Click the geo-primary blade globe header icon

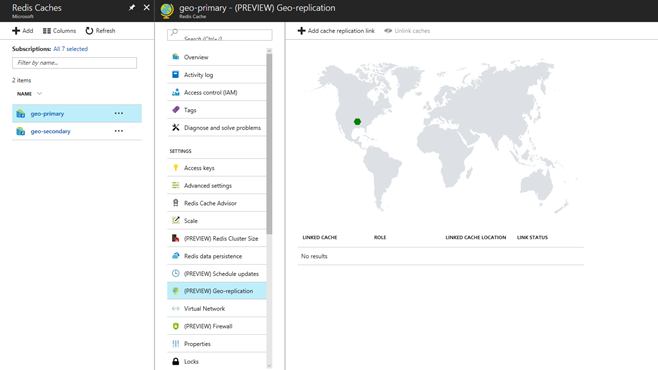167,10
